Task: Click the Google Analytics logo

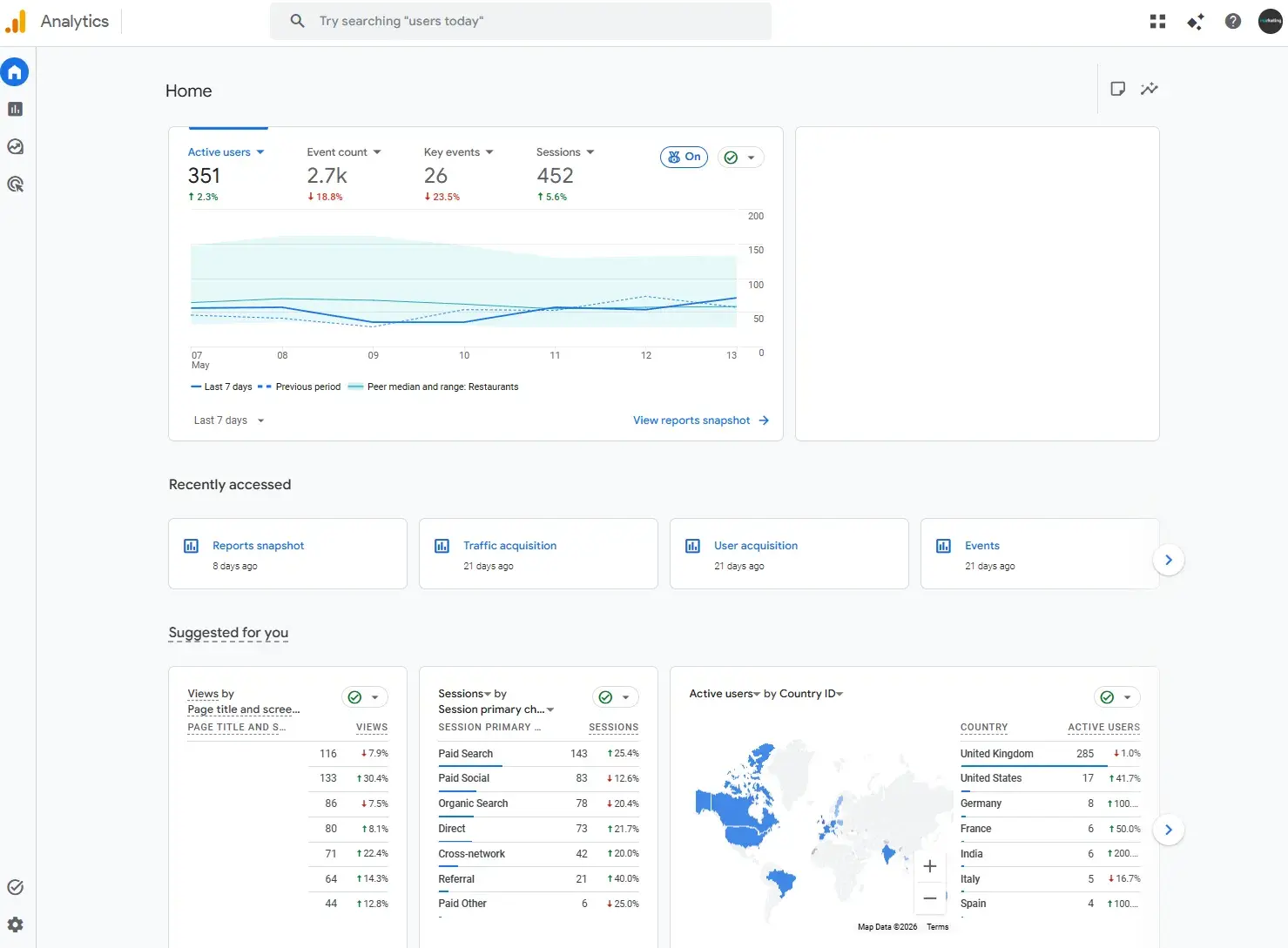Action: click(x=16, y=21)
